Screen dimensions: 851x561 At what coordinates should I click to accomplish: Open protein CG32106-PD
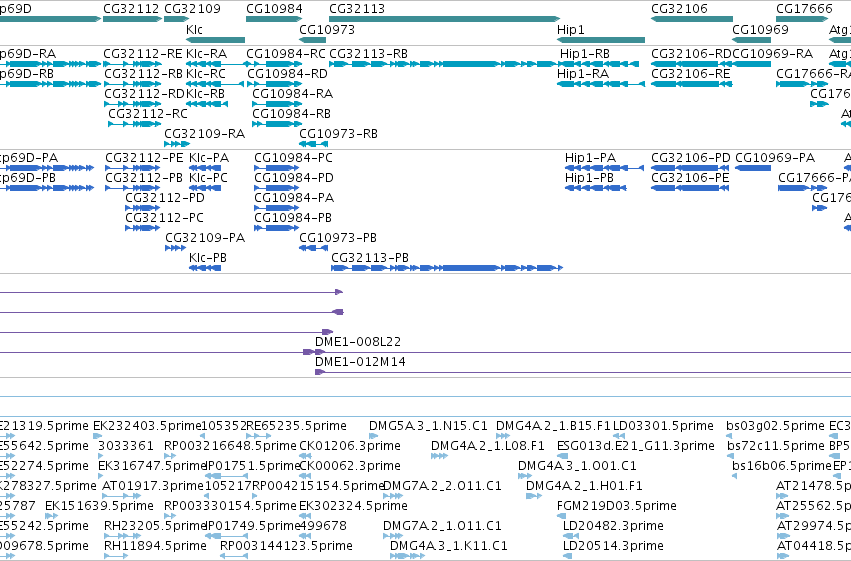[x=690, y=168]
